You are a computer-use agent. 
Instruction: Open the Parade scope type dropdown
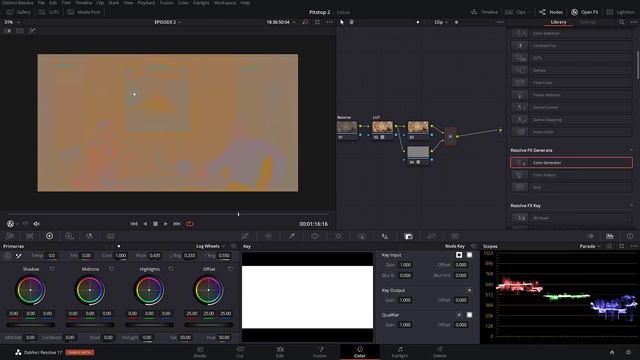tap(590, 246)
